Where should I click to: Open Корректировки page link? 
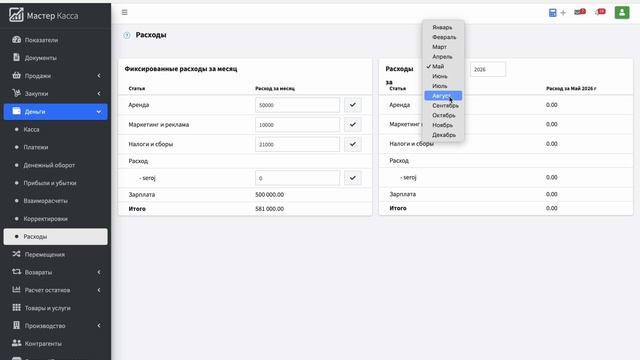(46, 219)
